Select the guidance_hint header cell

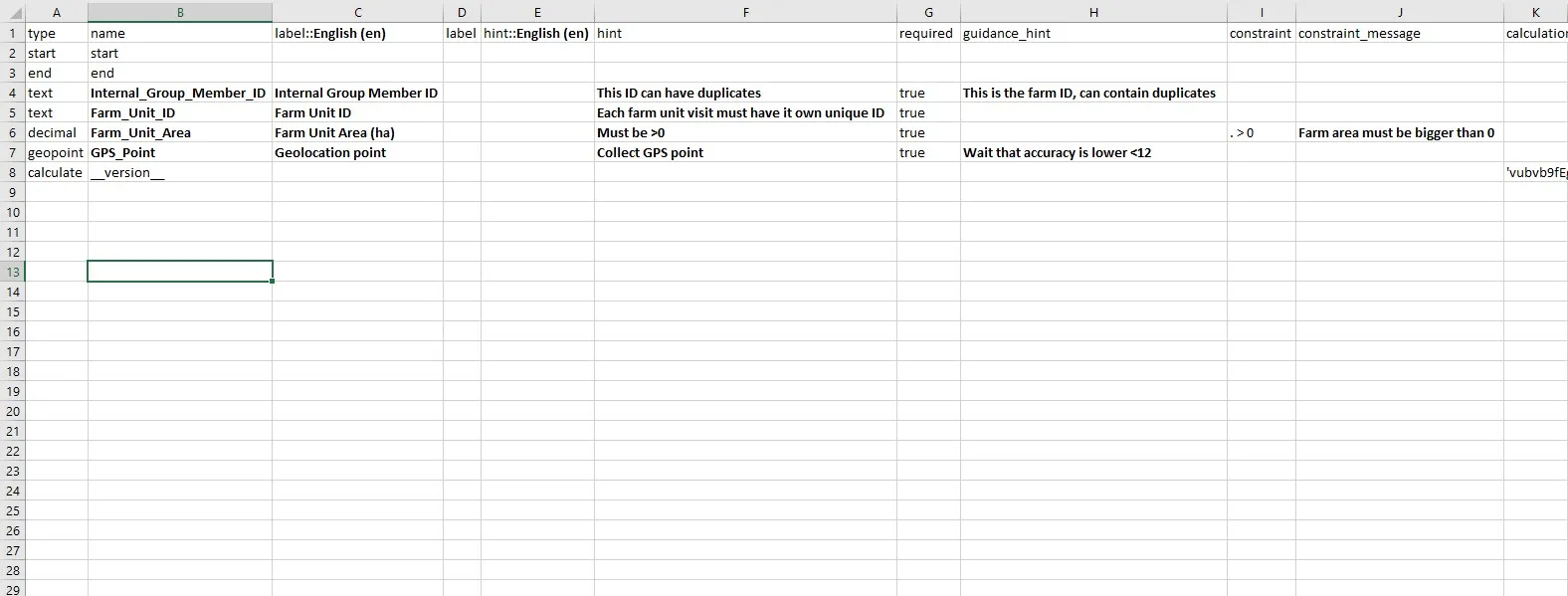click(x=1007, y=33)
